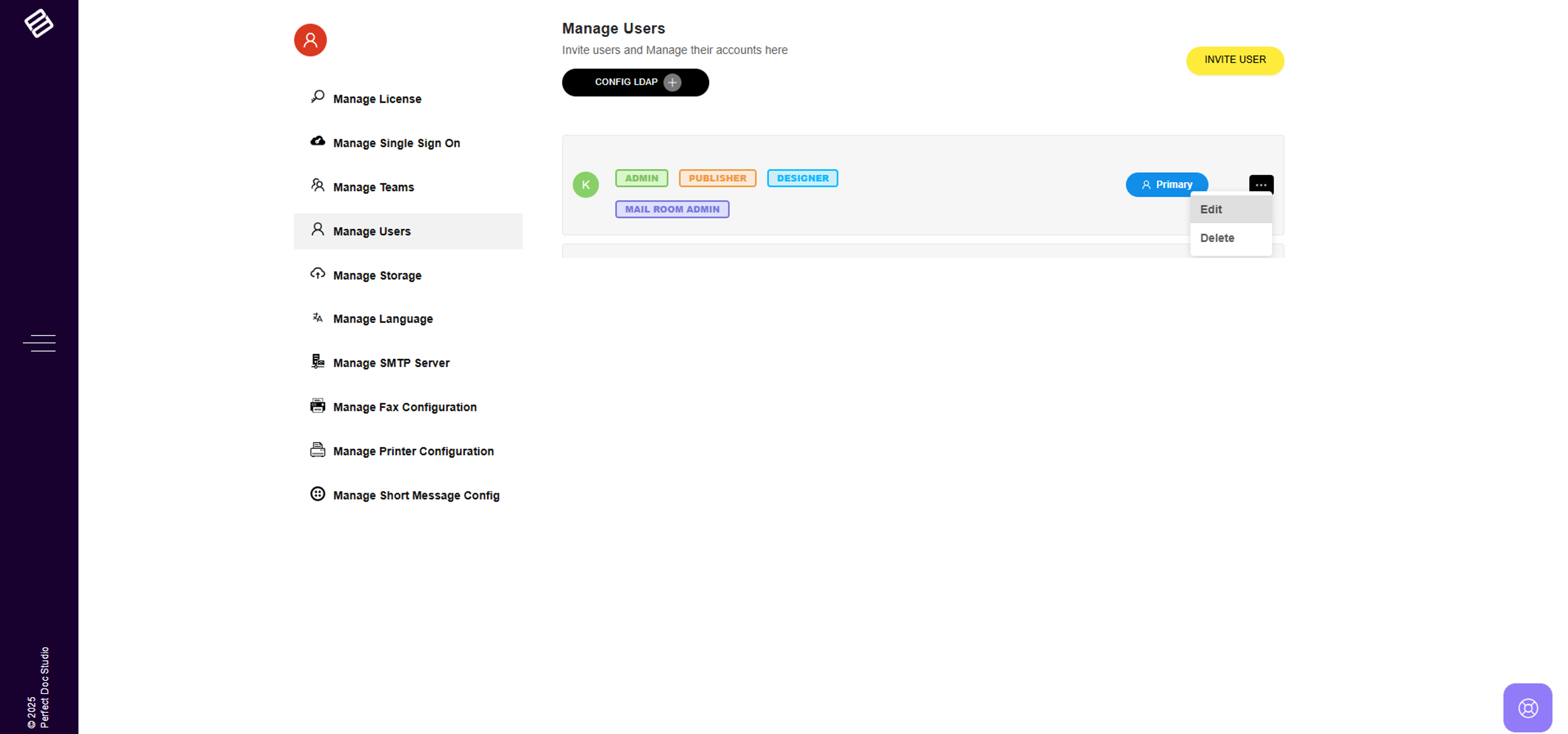Image resolution: width=1568 pixels, height=734 pixels.
Task: Open Manage Printer Configuration page
Action: 413,451
